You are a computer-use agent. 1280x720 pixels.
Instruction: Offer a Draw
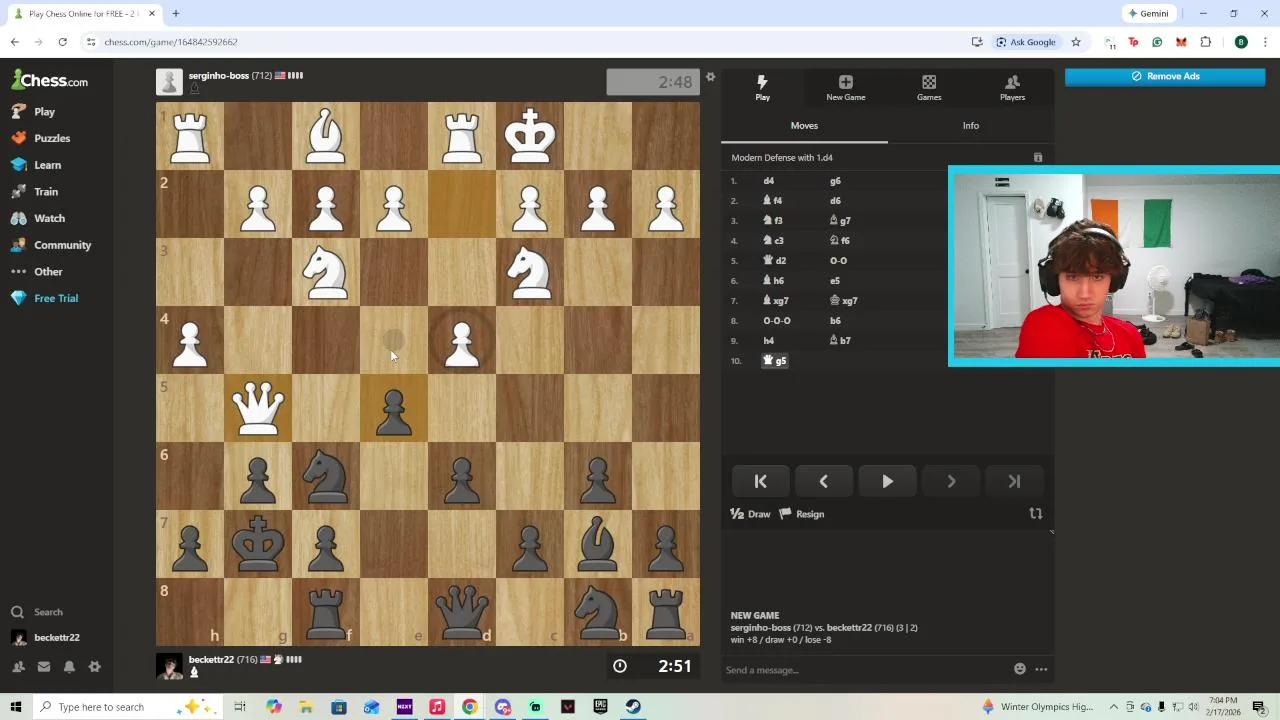(751, 514)
